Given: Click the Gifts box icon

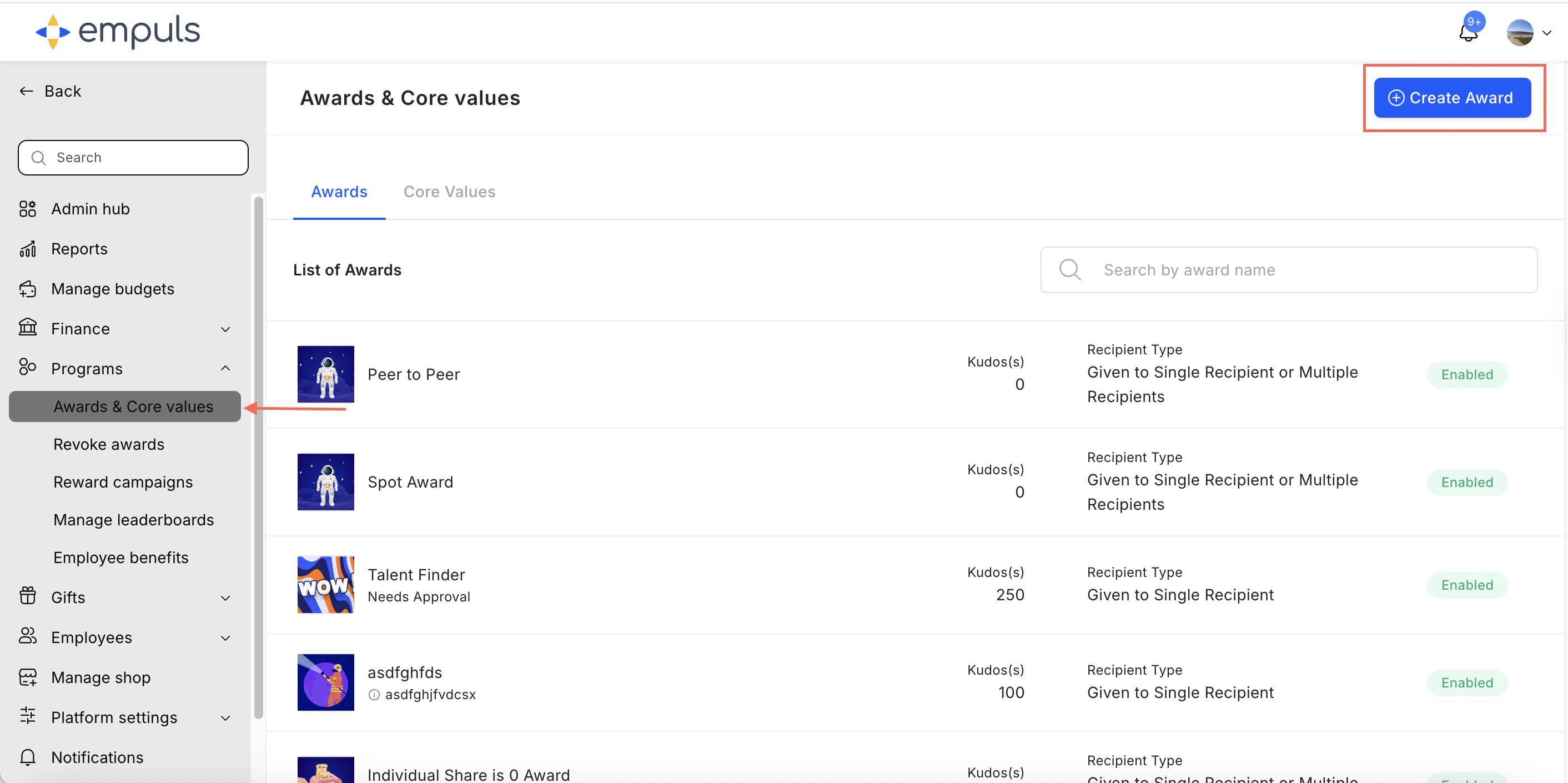Looking at the screenshot, I should (27, 595).
